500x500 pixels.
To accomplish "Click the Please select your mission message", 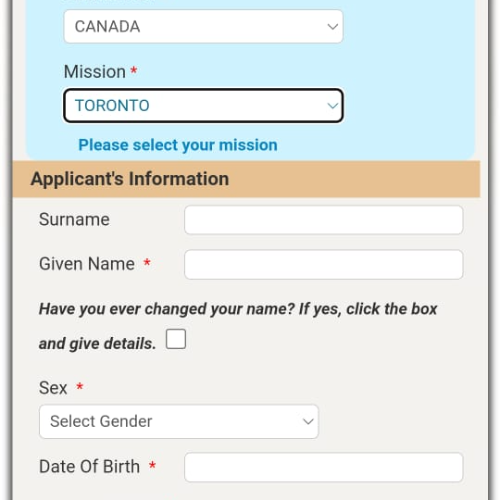I will [178, 145].
